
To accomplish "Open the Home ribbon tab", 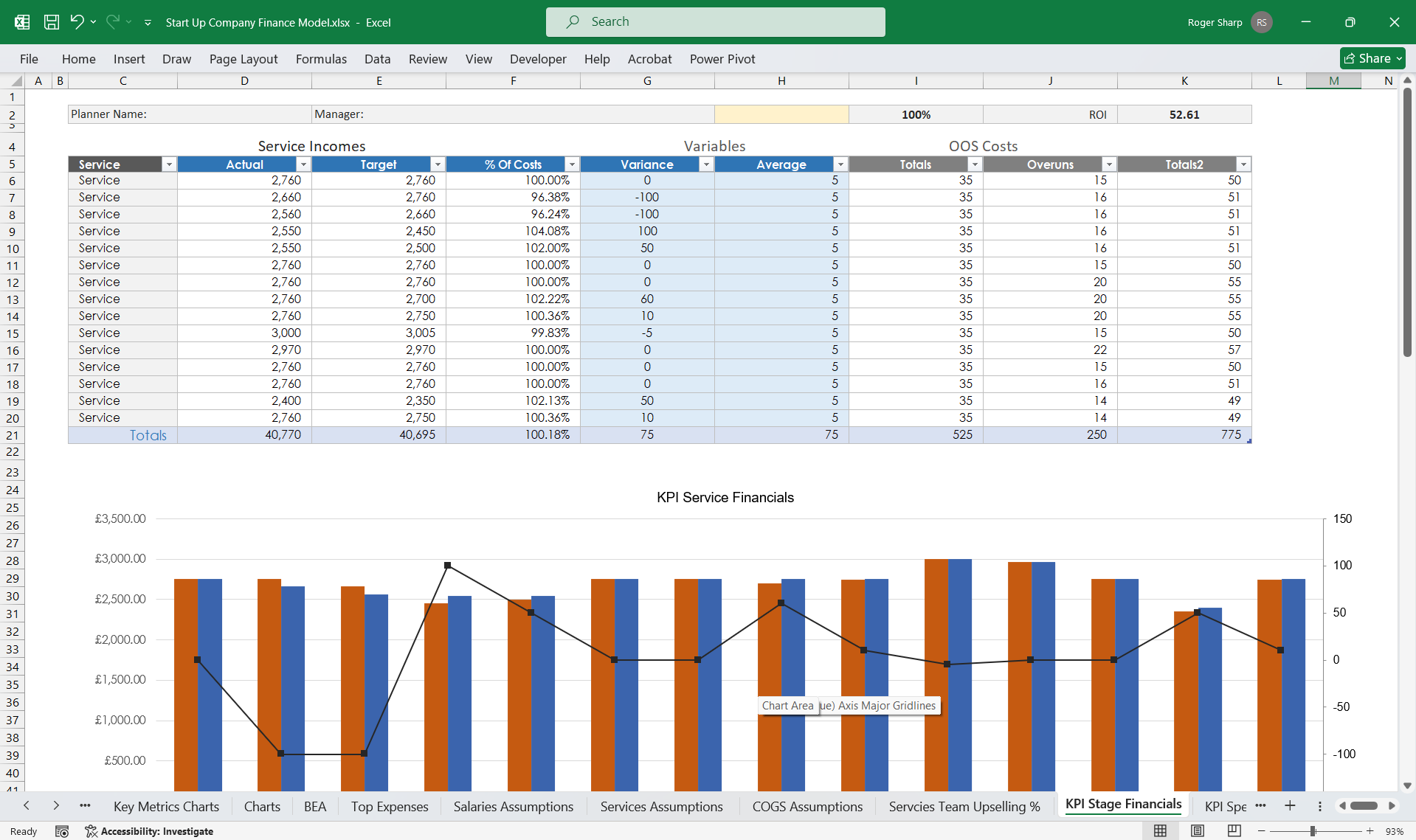I will tap(78, 59).
